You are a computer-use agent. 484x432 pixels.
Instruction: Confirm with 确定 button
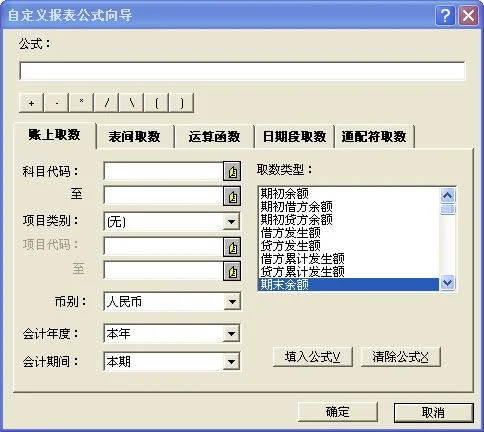coord(337,412)
